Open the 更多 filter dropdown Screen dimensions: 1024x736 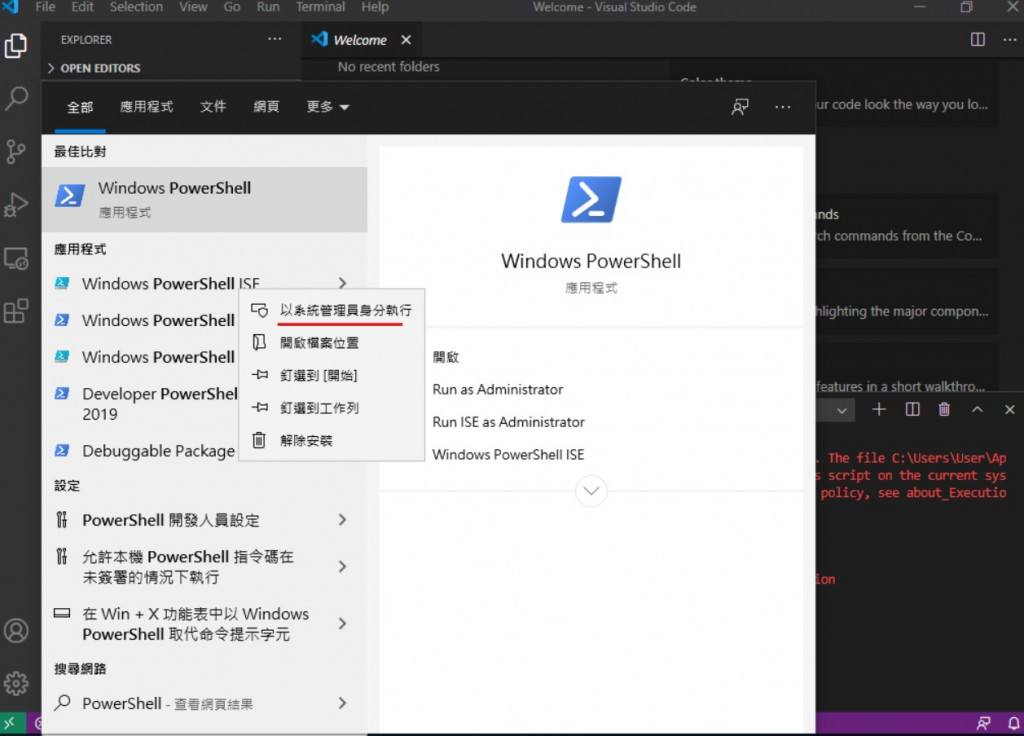coord(327,106)
